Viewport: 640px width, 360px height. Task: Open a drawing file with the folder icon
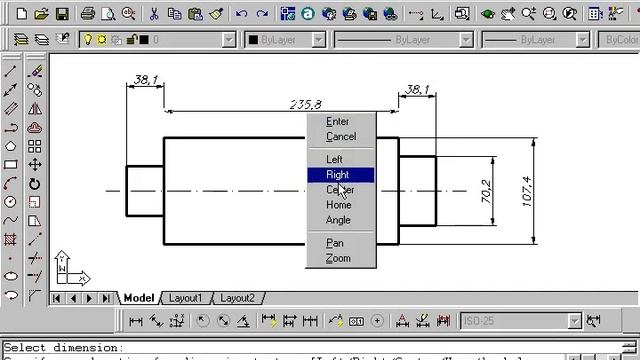coord(42,14)
